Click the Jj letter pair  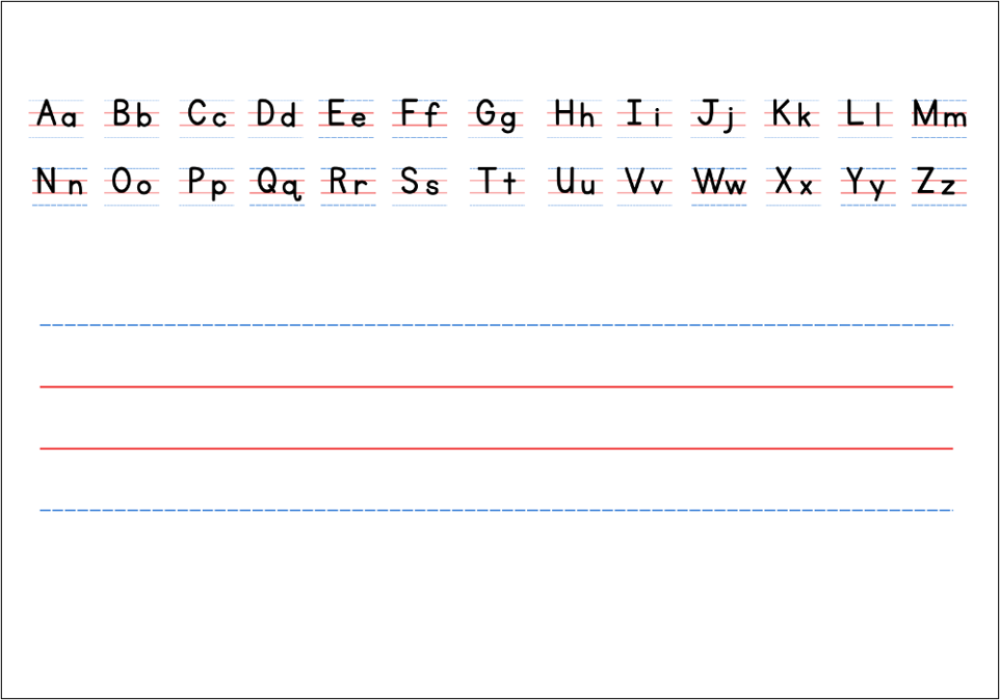point(718,116)
